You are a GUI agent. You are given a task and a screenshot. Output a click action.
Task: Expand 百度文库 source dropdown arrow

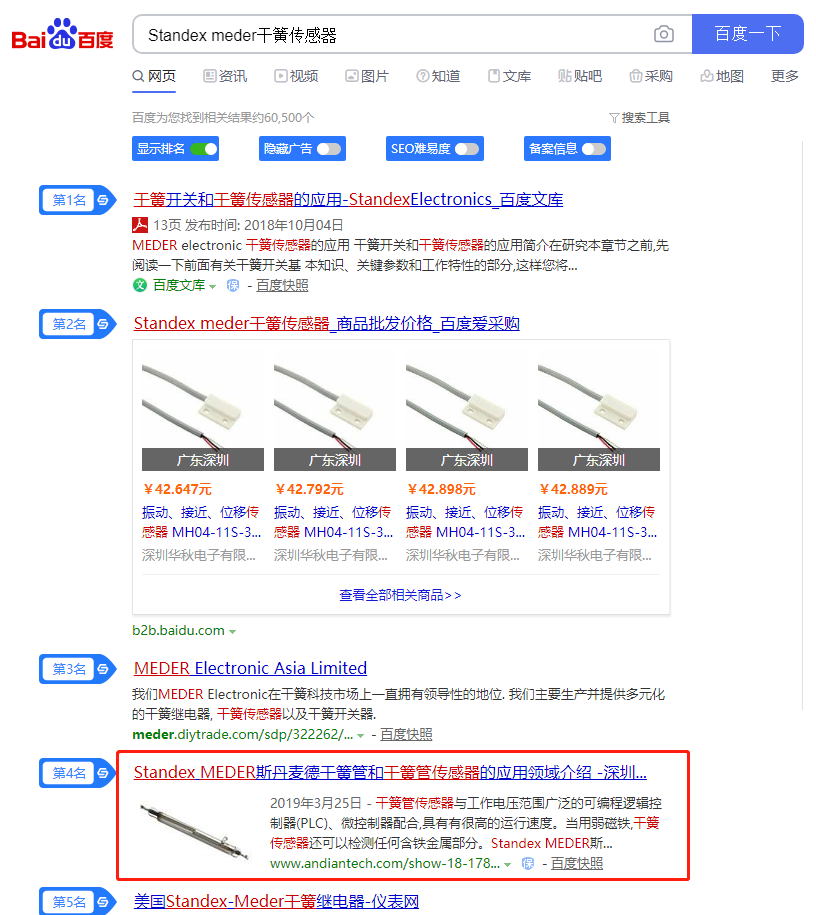pos(212,287)
